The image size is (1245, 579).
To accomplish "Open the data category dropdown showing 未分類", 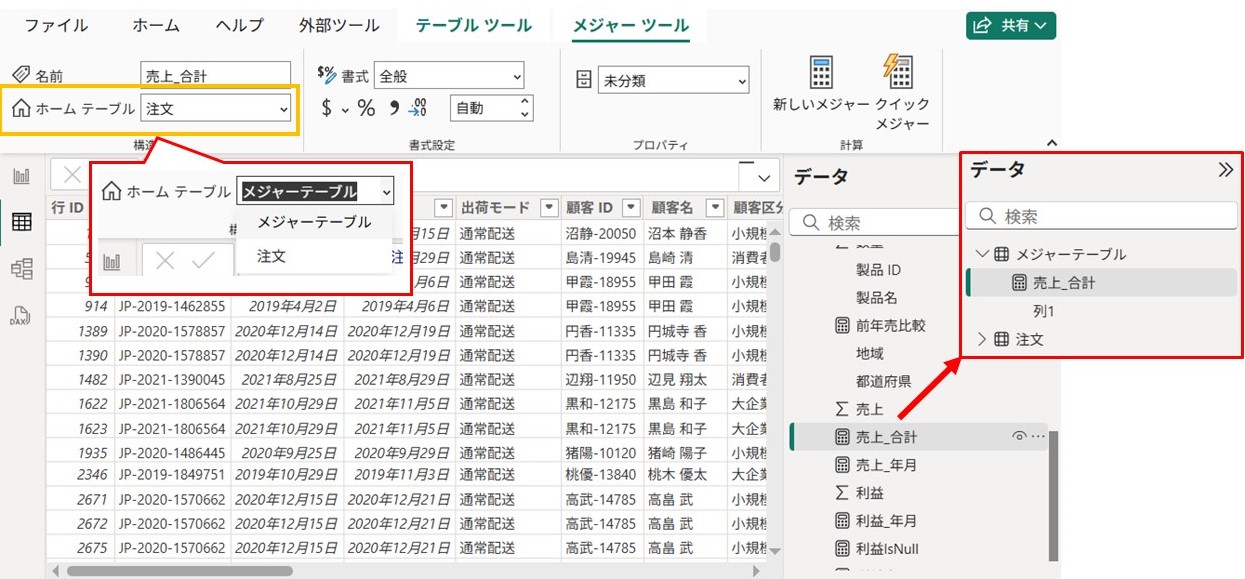I will click(x=673, y=80).
